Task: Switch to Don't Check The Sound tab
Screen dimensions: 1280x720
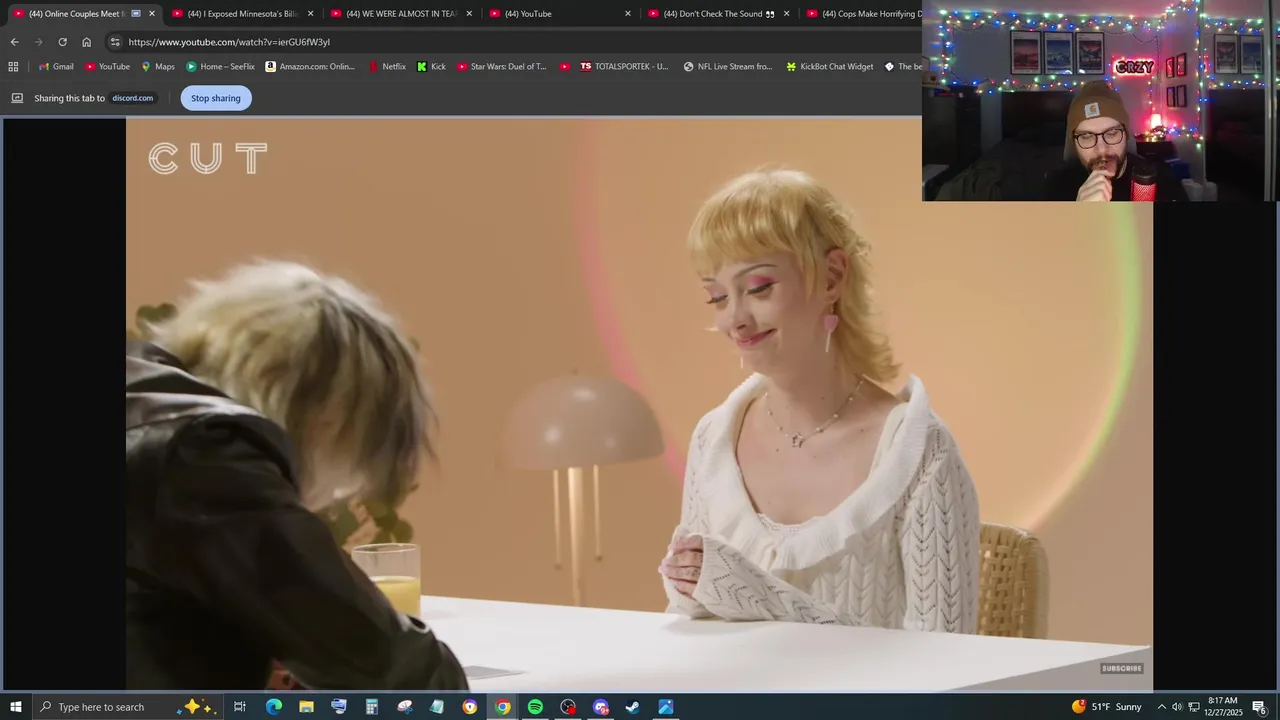Action: tap(718, 14)
